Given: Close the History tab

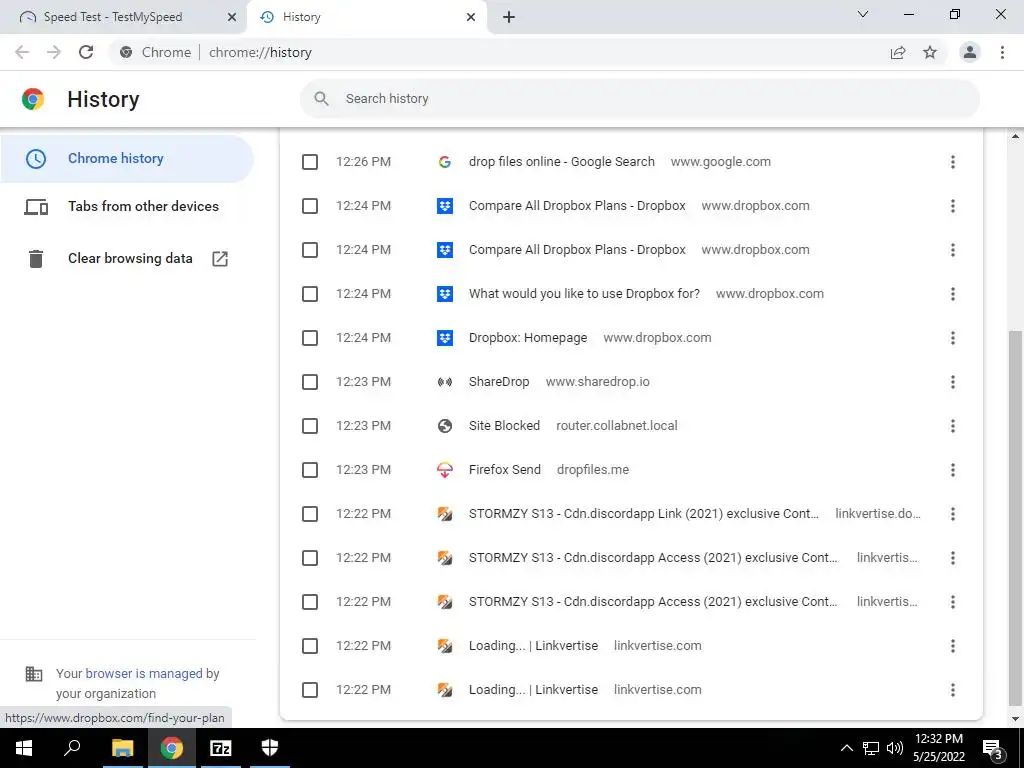Looking at the screenshot, I should 471,17.
